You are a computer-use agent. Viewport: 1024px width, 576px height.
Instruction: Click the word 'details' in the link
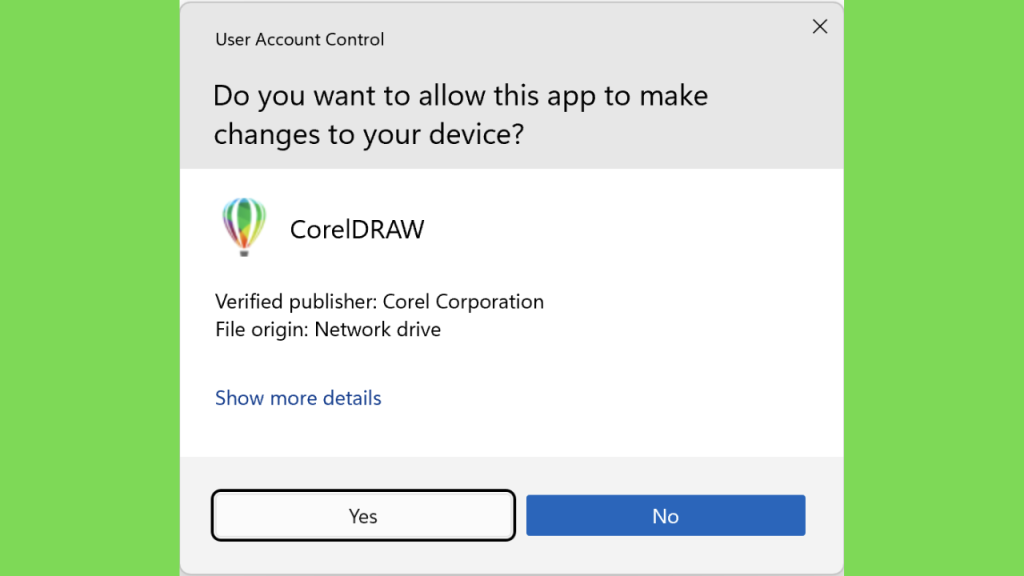352,398
